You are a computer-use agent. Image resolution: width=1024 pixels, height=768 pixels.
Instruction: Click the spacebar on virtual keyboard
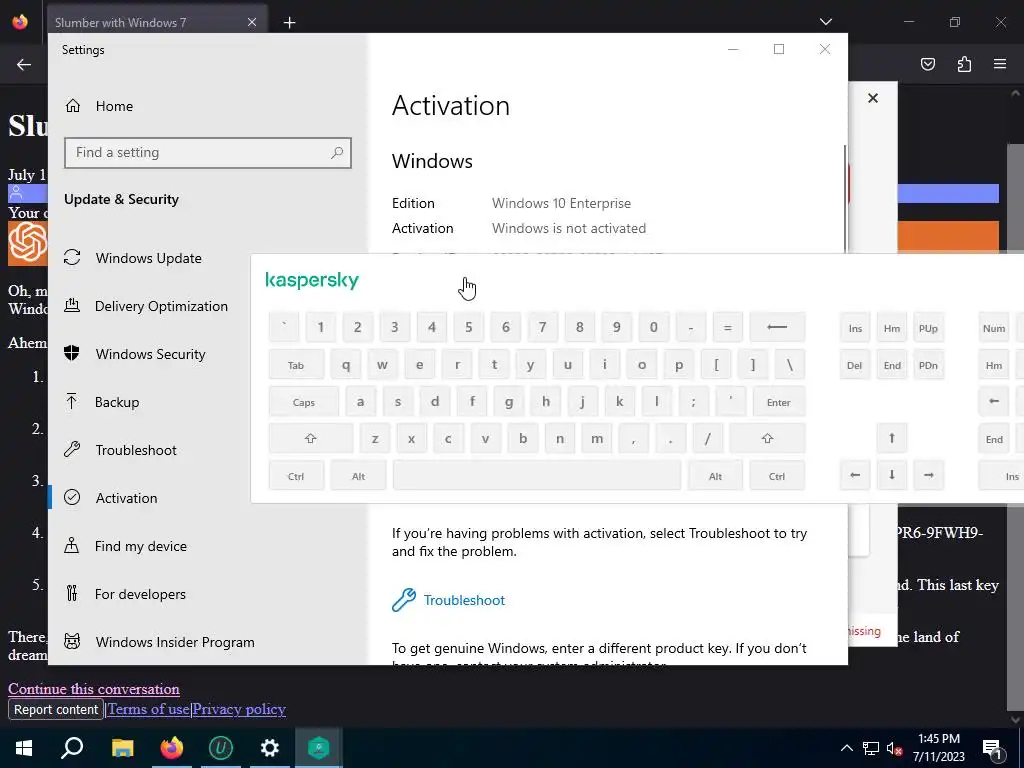point(537,475)
